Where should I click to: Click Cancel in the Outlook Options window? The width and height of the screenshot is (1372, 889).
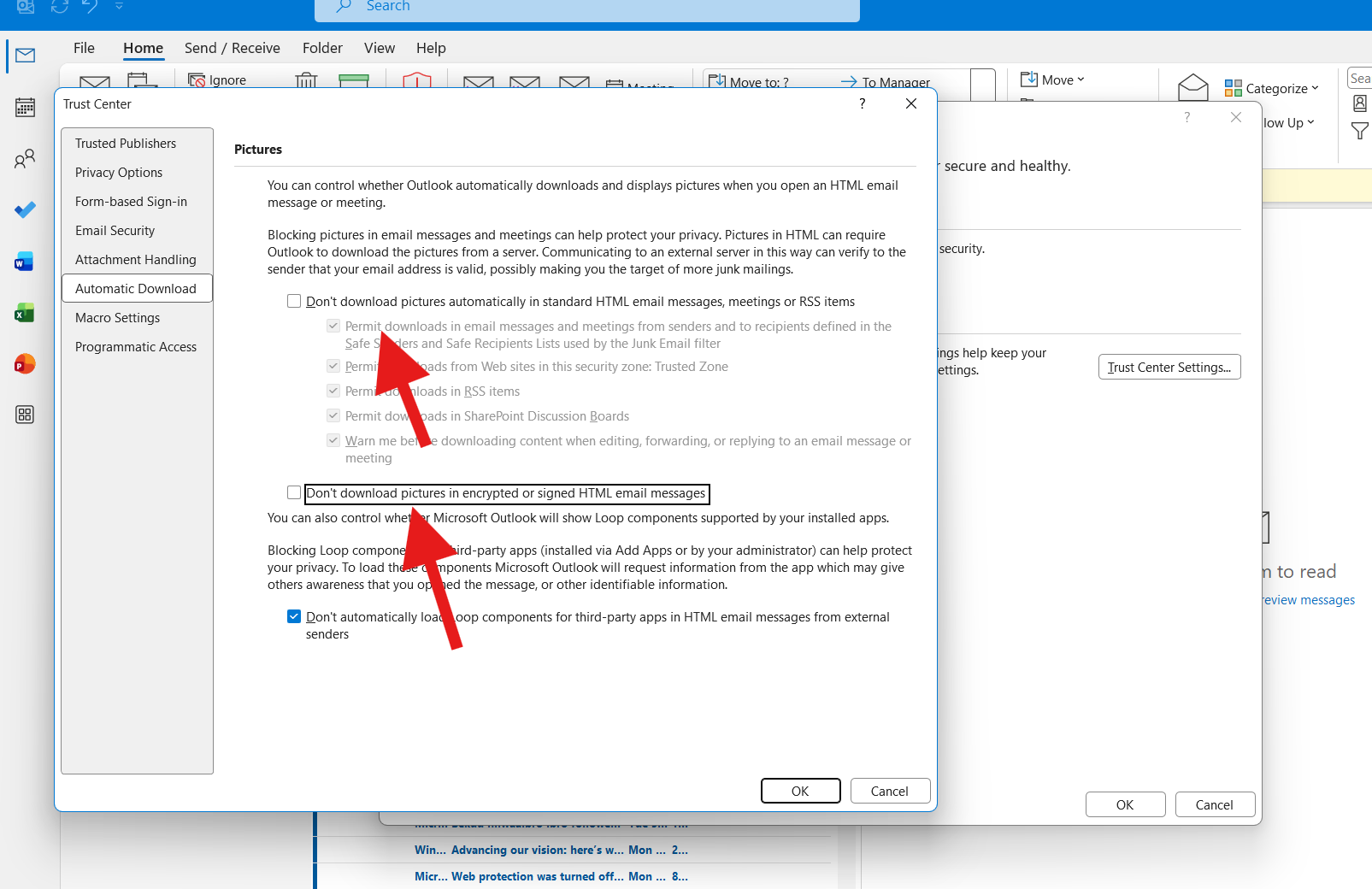1214,804
